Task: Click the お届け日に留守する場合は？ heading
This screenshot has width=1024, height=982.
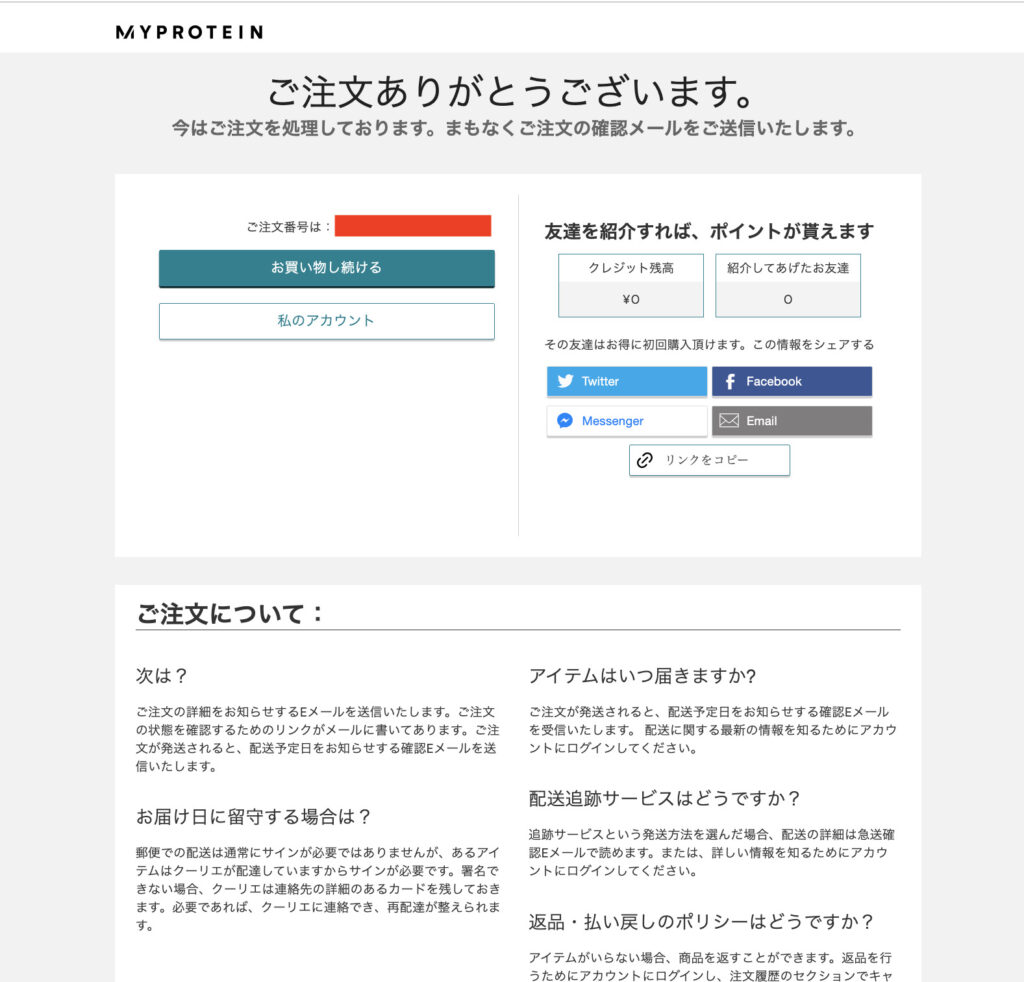Action: pos(254,816)
